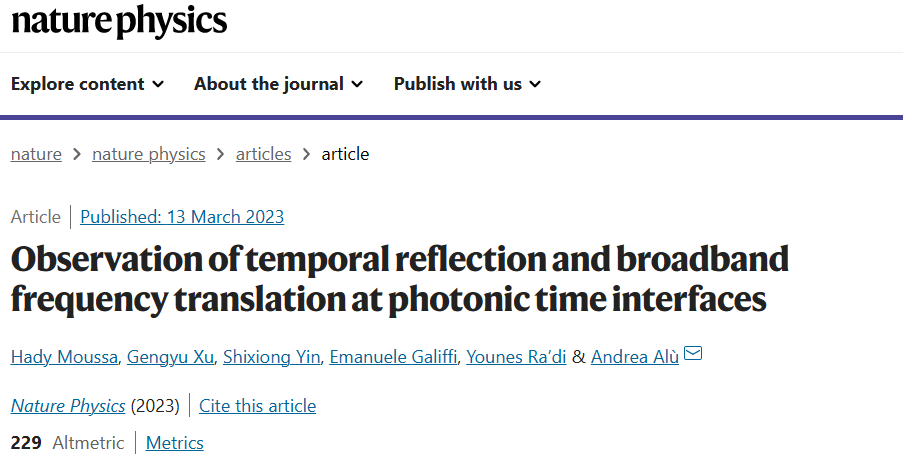Select author Gengyu Xu

170,357
